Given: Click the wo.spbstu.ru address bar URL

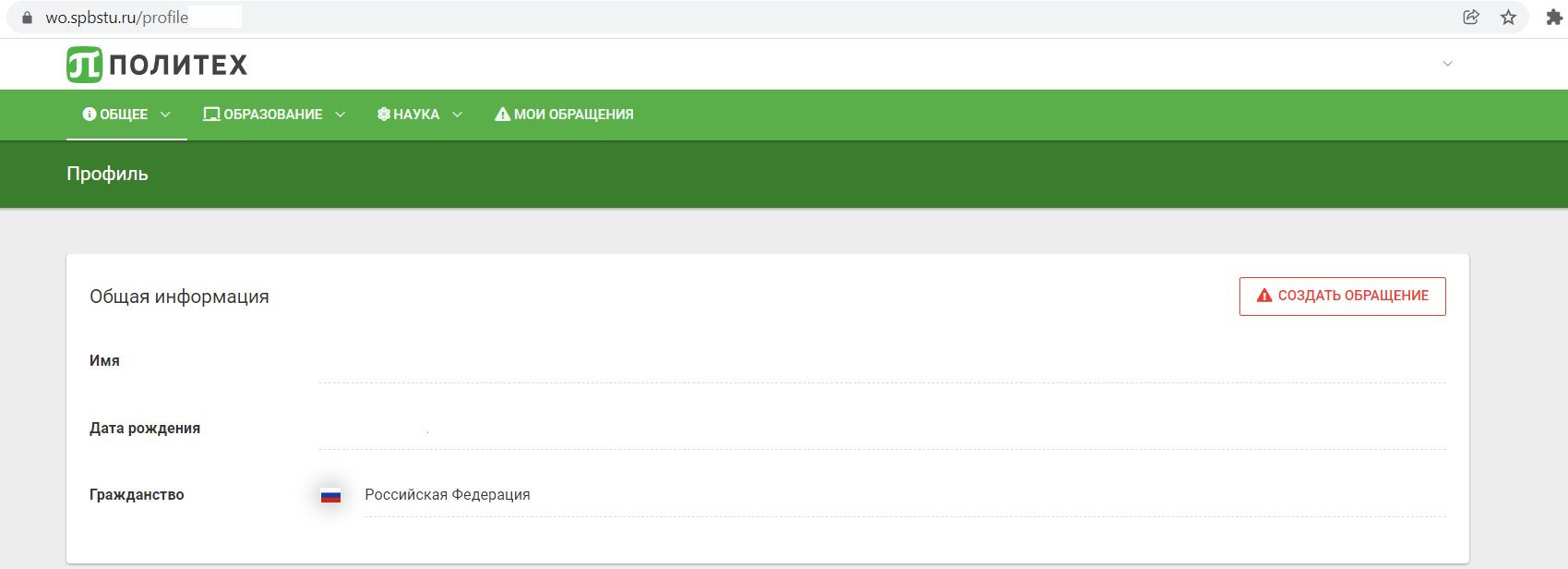Looking at the screenshot, I should [x=117, y=18].
